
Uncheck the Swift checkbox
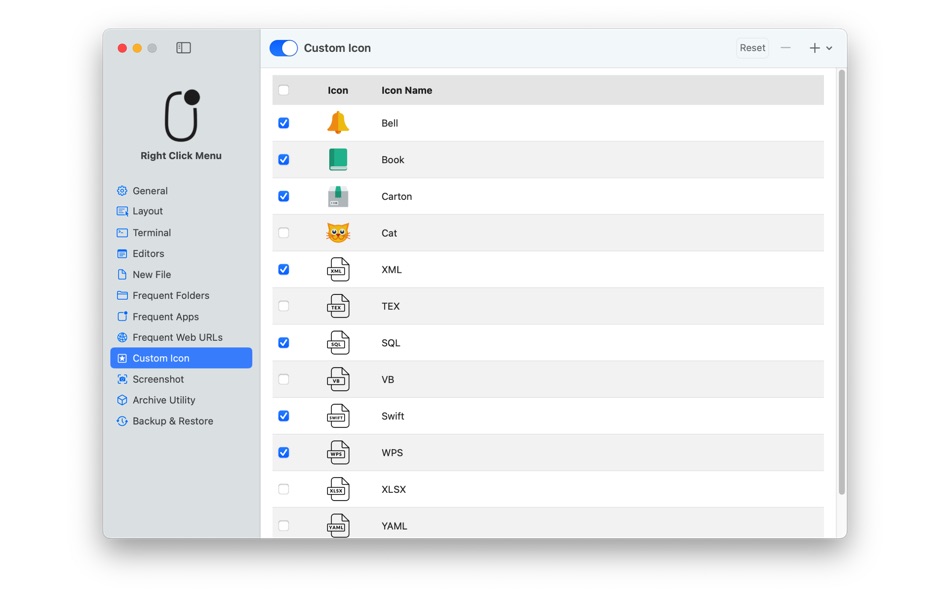(284, 416)
